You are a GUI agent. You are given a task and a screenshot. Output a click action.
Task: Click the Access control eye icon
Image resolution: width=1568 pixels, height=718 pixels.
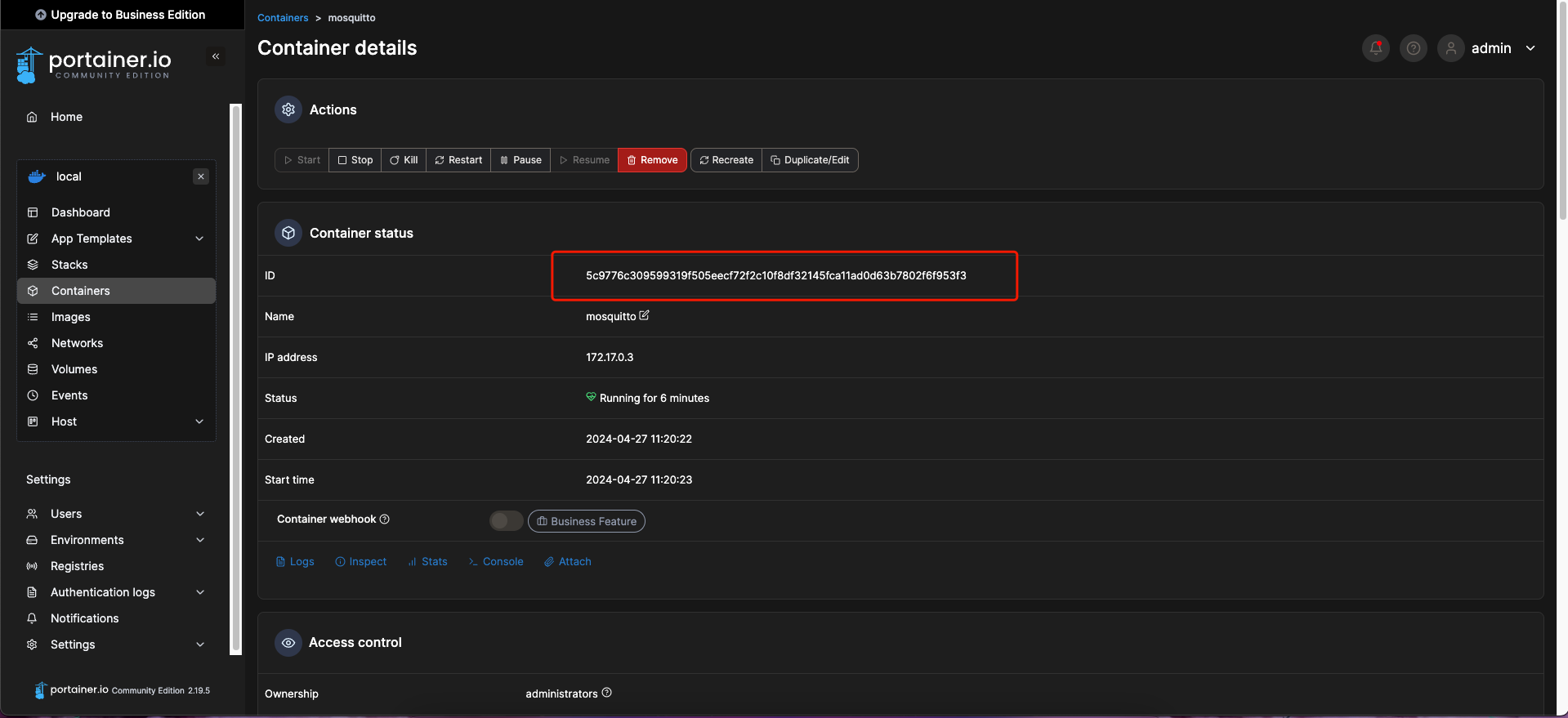point(288,643)
